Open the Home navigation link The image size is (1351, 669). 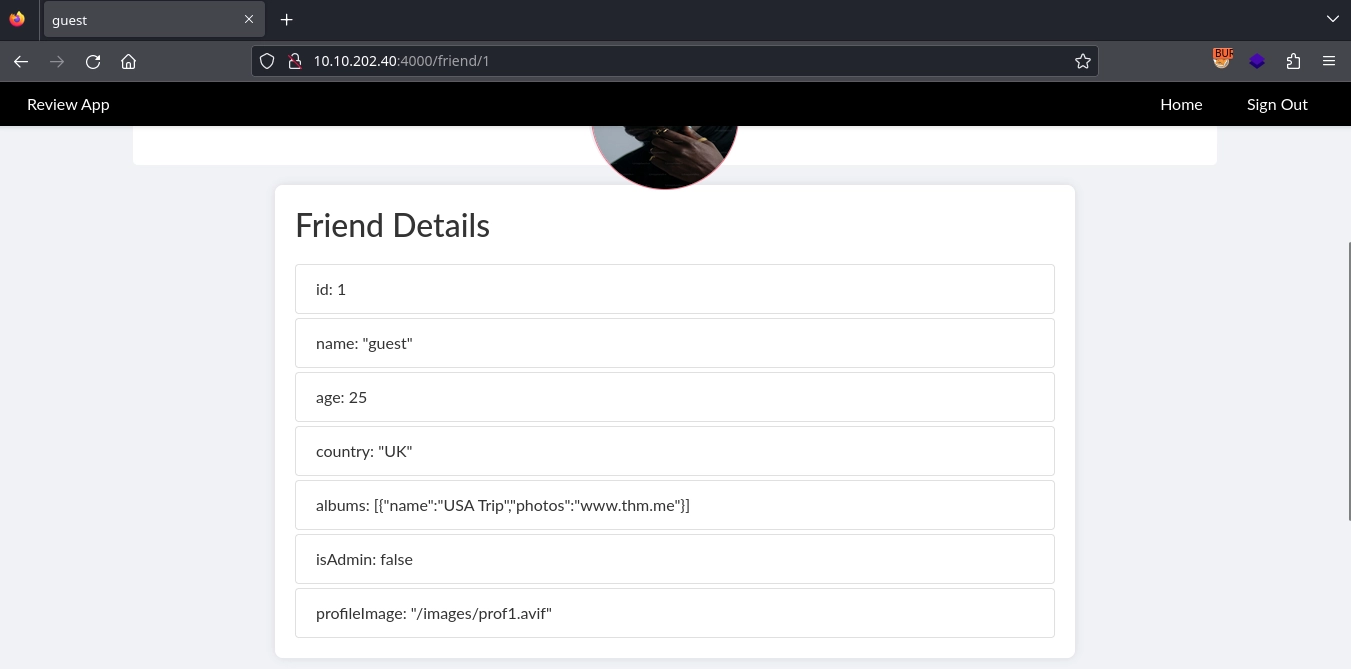tap(1181, 104)
